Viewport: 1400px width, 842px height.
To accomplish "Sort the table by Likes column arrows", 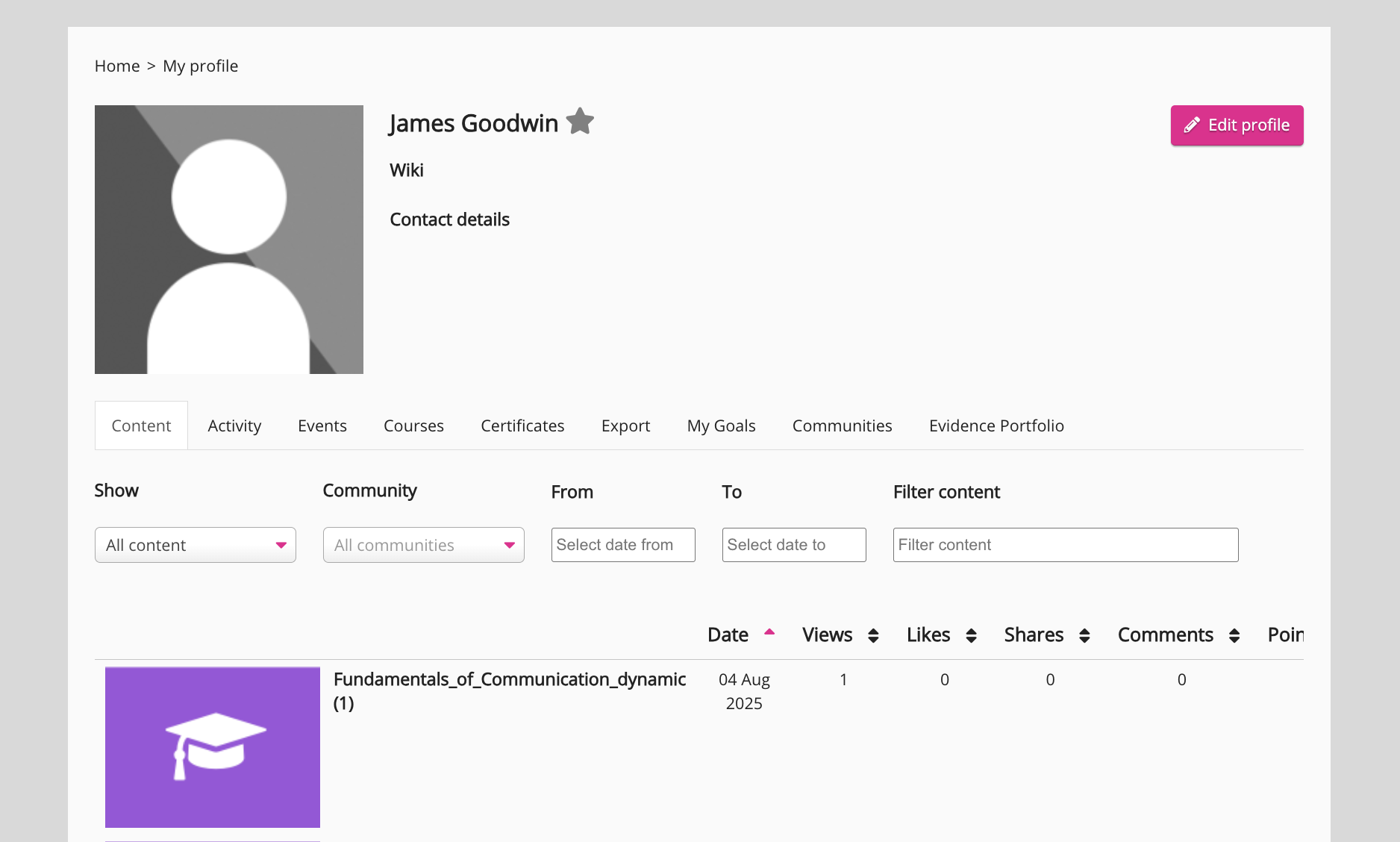I will (971, 635).
